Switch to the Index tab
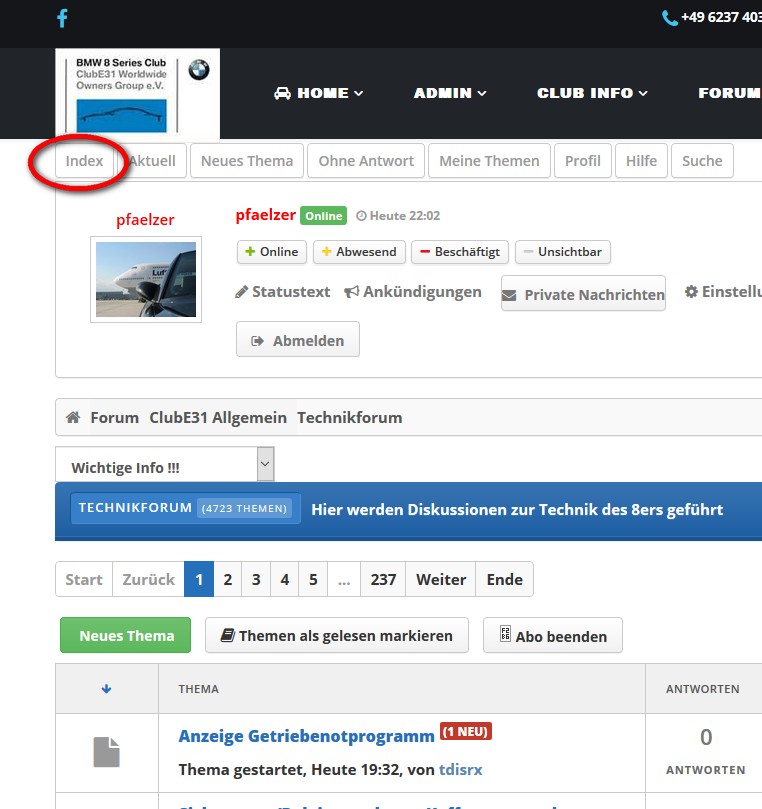The height and width of the screenshot is (809, 762). coord(85,161)
